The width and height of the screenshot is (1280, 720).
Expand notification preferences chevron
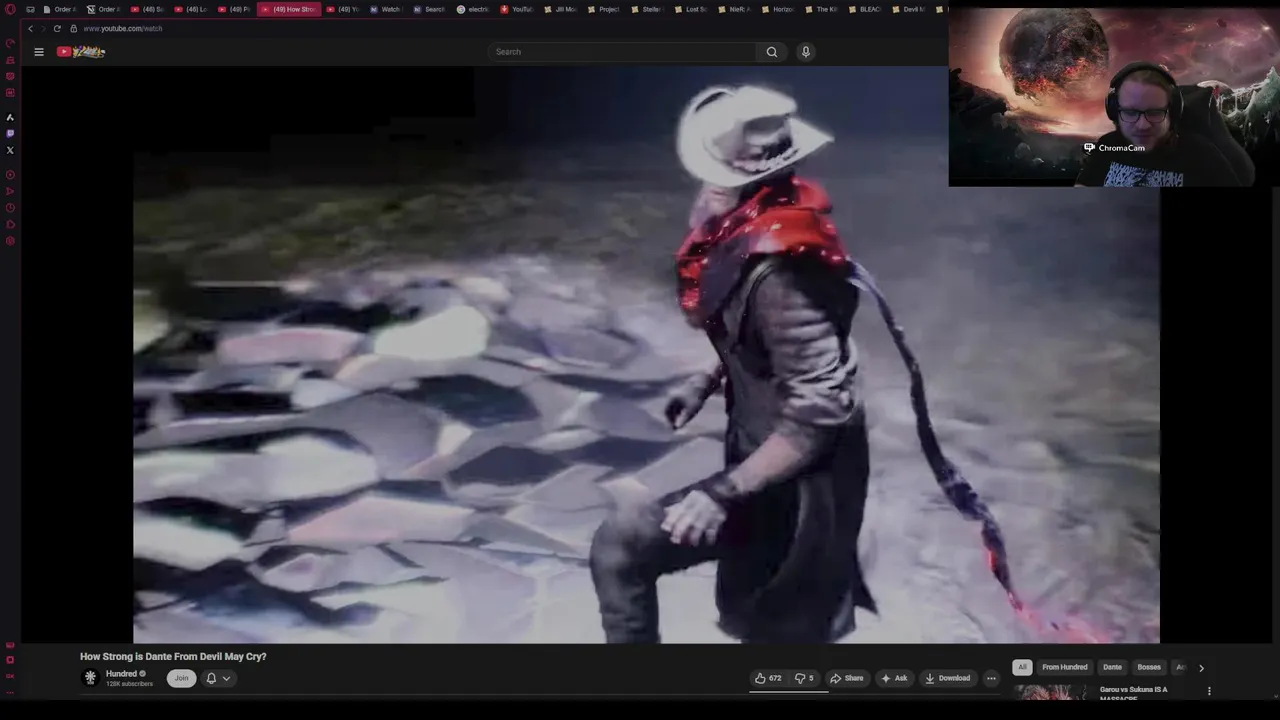(227, 678)
